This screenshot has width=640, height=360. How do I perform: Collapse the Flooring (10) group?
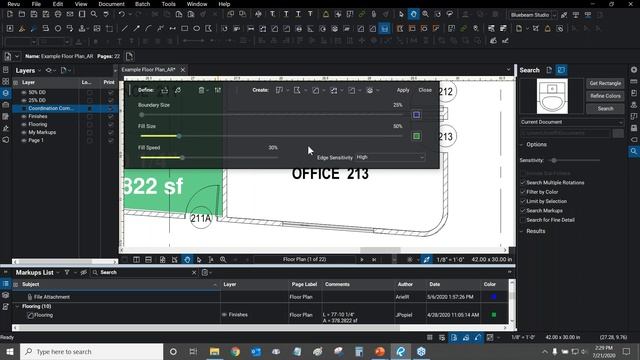coord(17,306)
